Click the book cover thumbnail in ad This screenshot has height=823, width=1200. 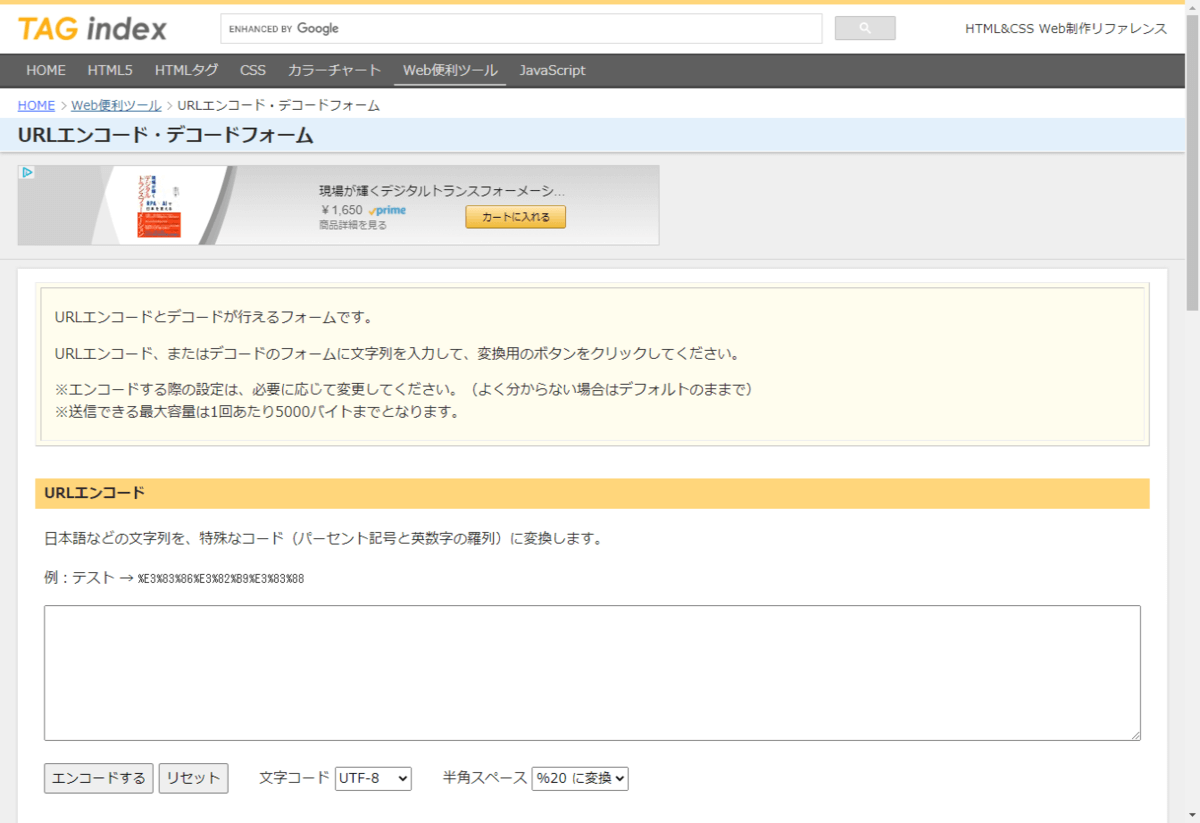[x=159, y=206]
